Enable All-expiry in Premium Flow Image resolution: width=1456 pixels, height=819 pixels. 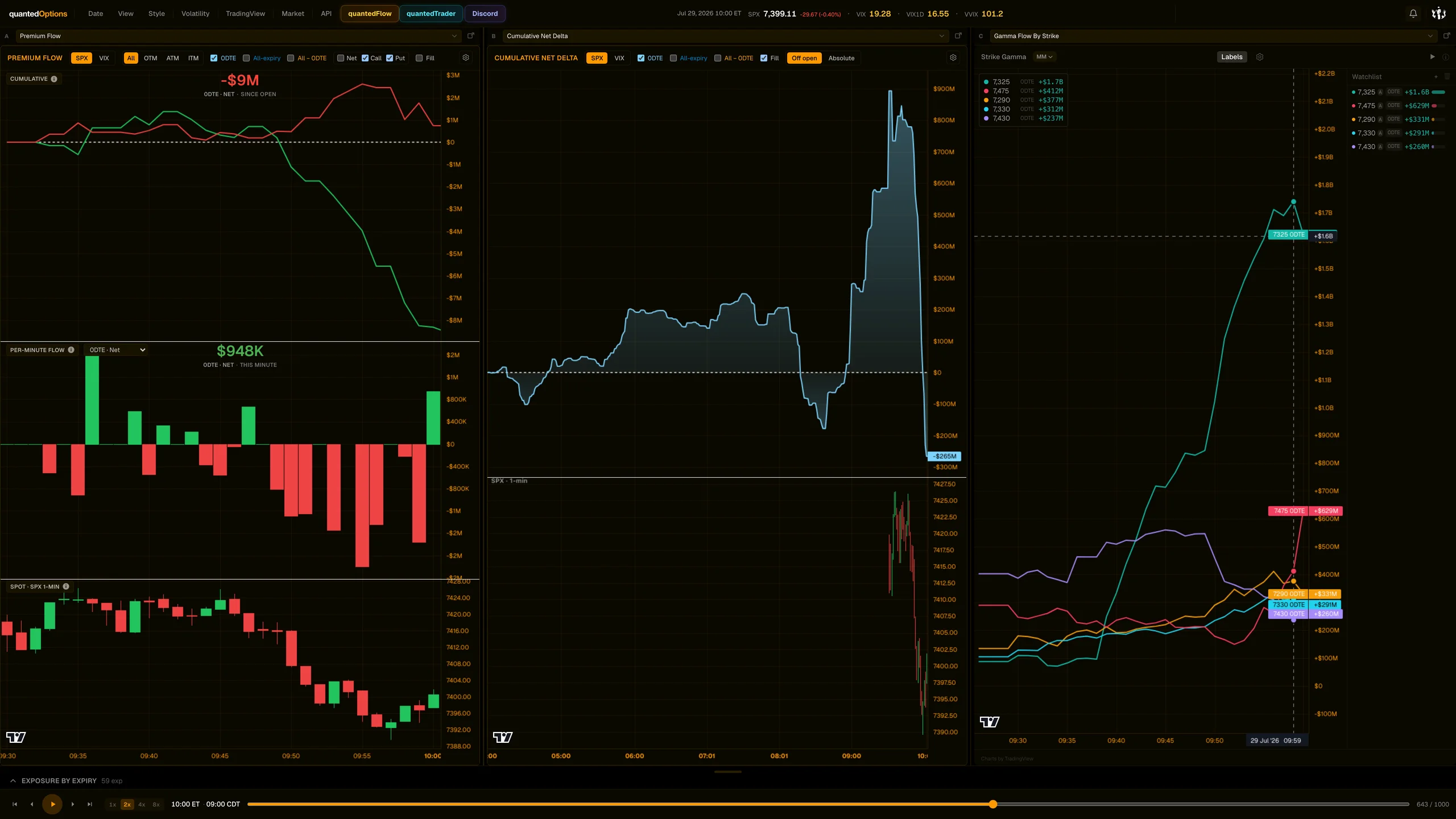[246, 58]
